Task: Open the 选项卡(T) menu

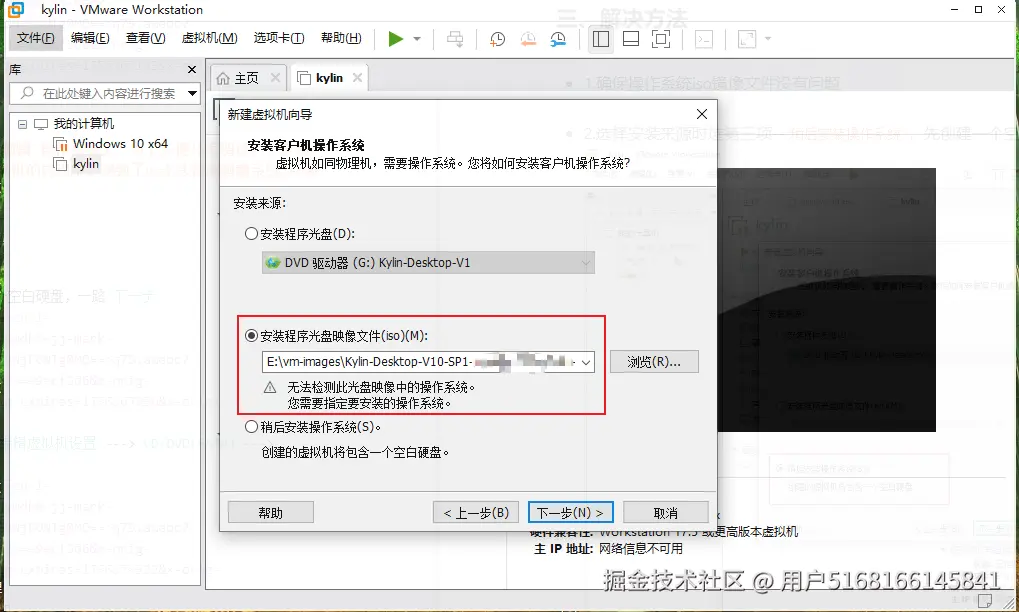Action: tap(279, 38)
